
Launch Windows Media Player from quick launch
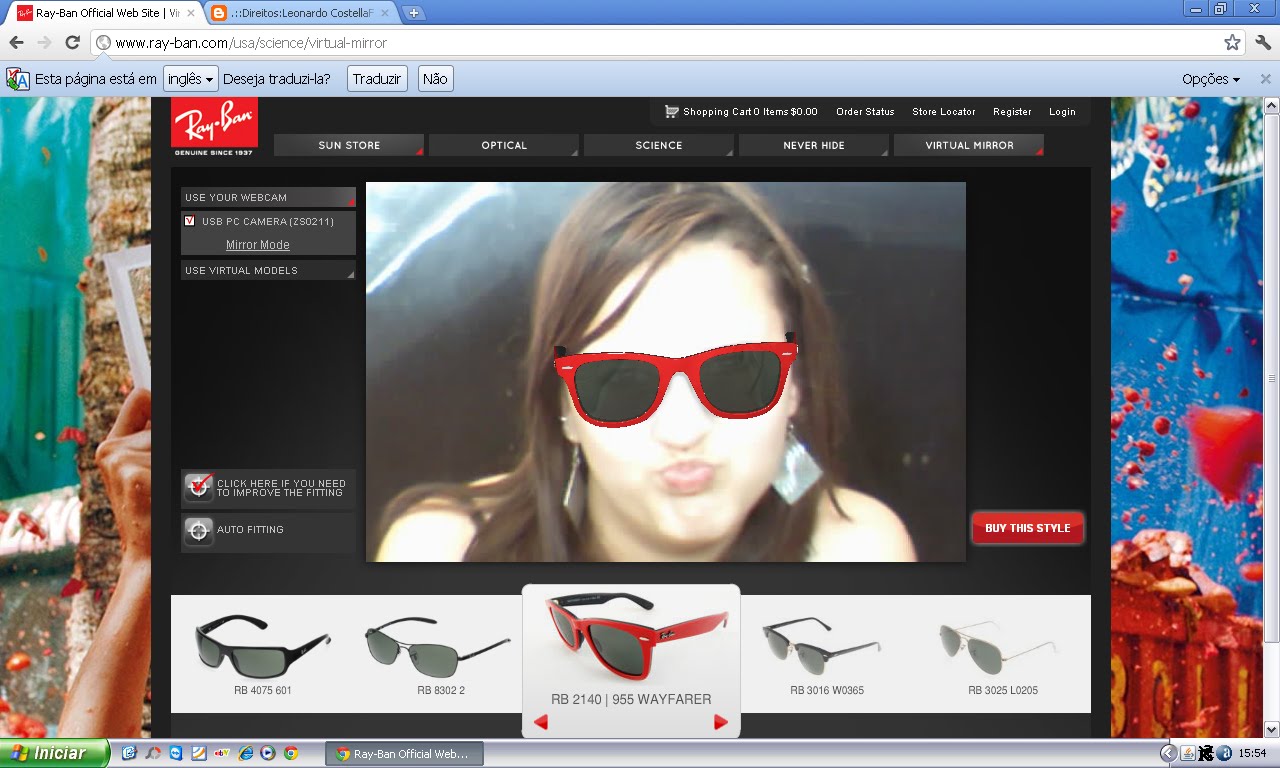coord(268,753)
